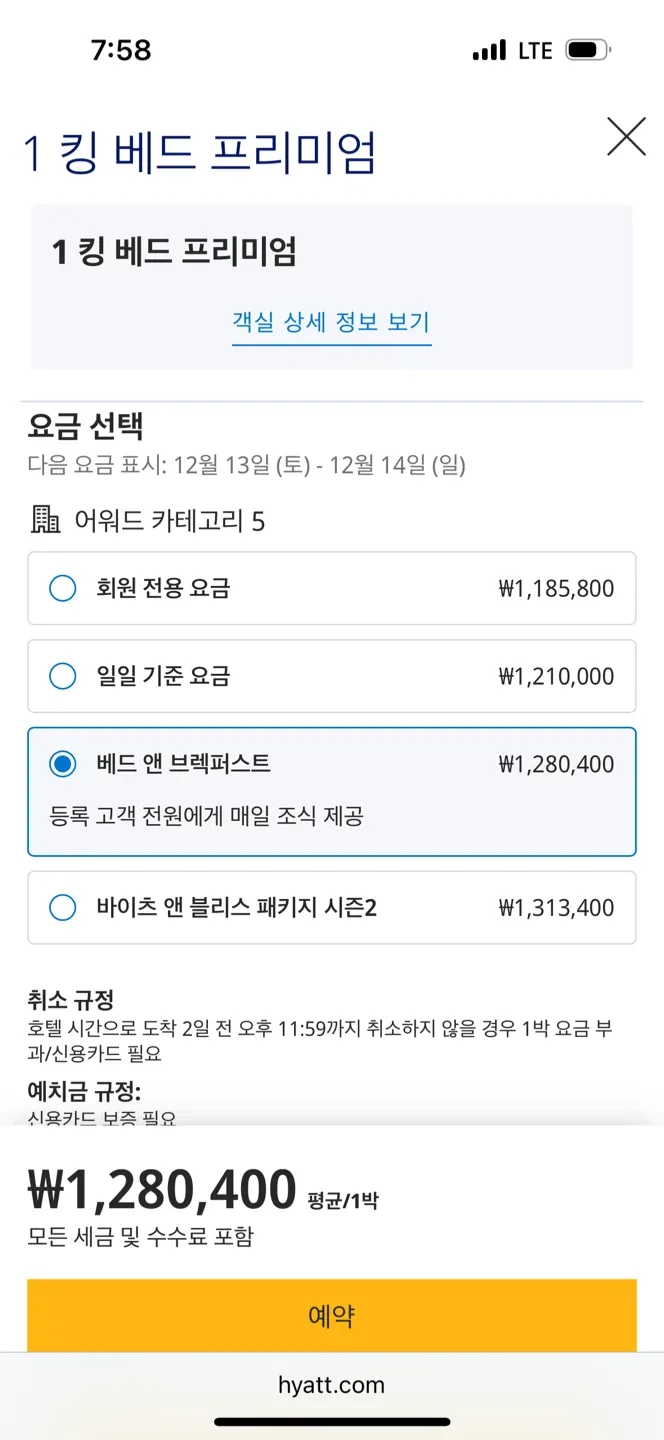Tap the yellow 예약 booking button
The width and height of the screenshot is (664, 1440).
pyautogui.click(x=331, y=1315)
